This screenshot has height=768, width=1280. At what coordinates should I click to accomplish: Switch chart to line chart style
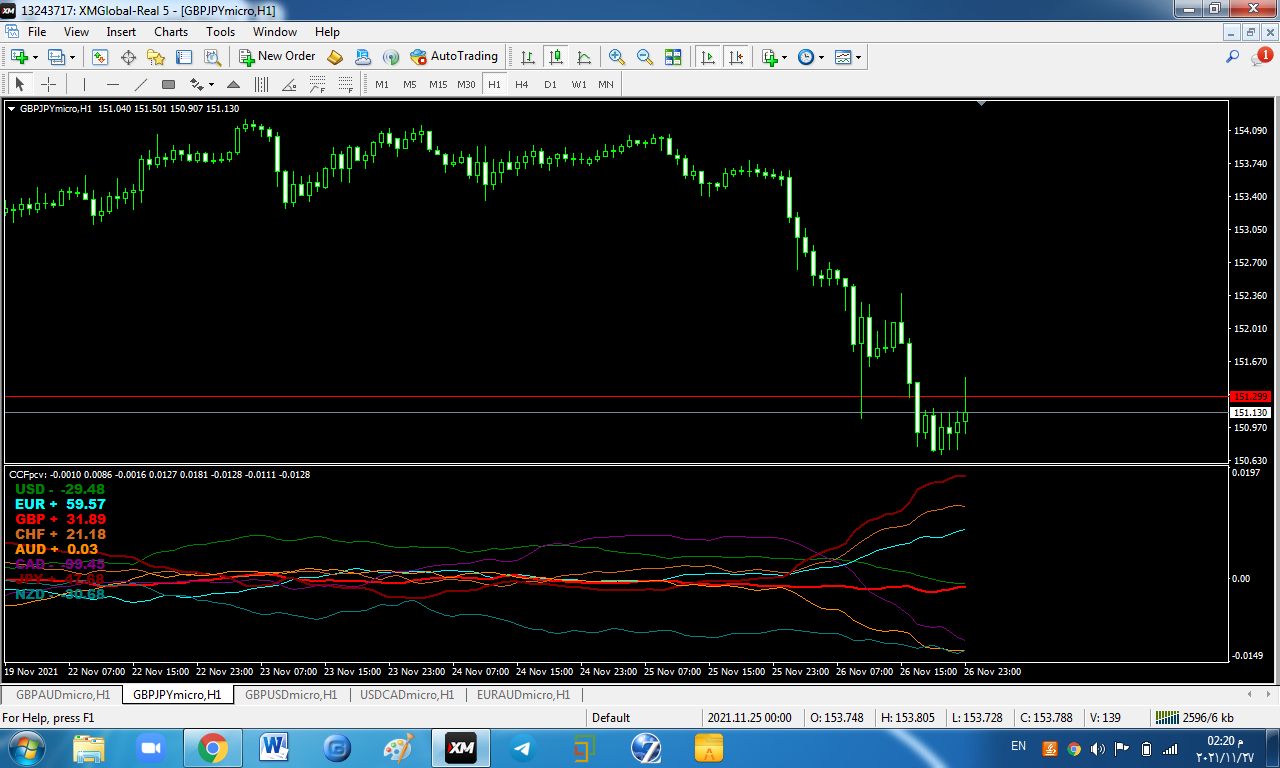(x=584, y=57)
